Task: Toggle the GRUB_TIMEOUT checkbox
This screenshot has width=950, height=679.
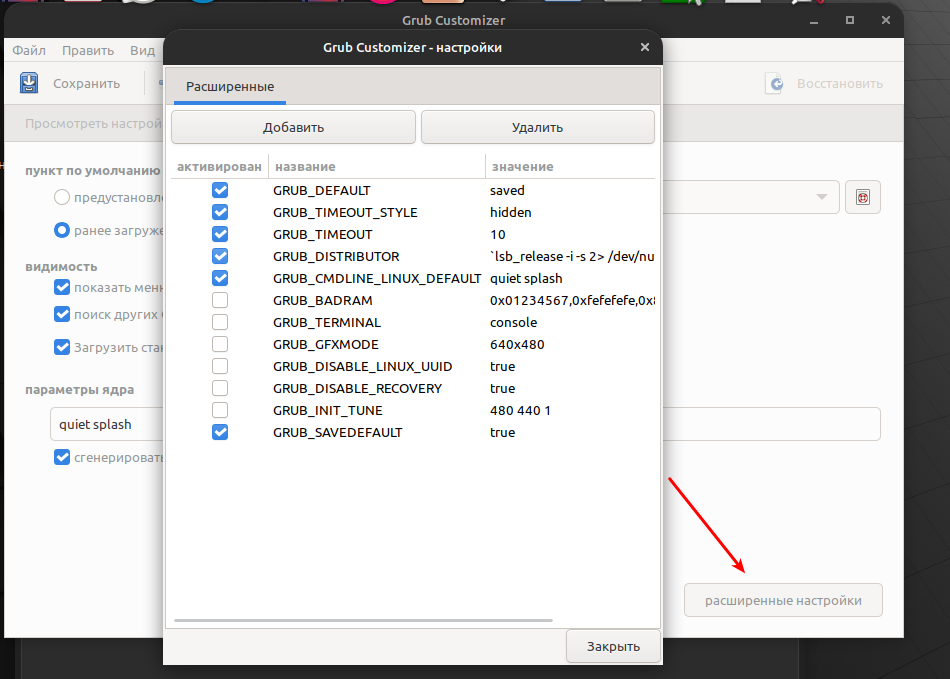Action: coord(220,234)
